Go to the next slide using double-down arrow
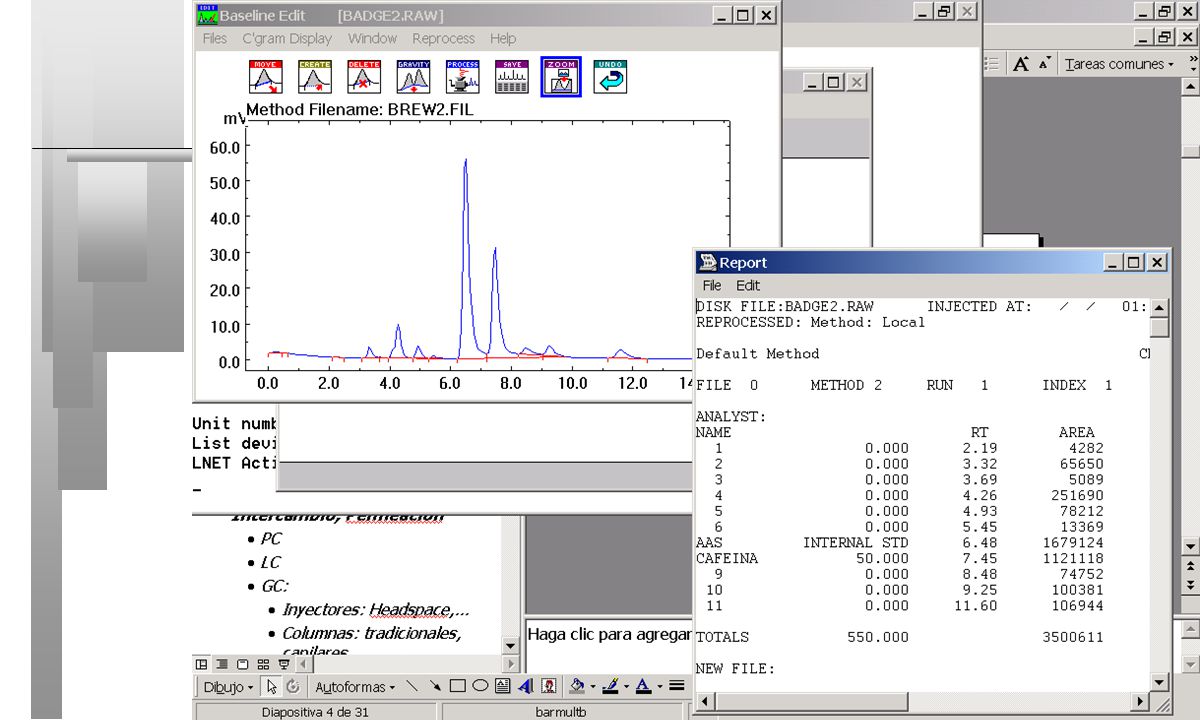Viewport: 1200px width, 720px height. point(1190,584)
